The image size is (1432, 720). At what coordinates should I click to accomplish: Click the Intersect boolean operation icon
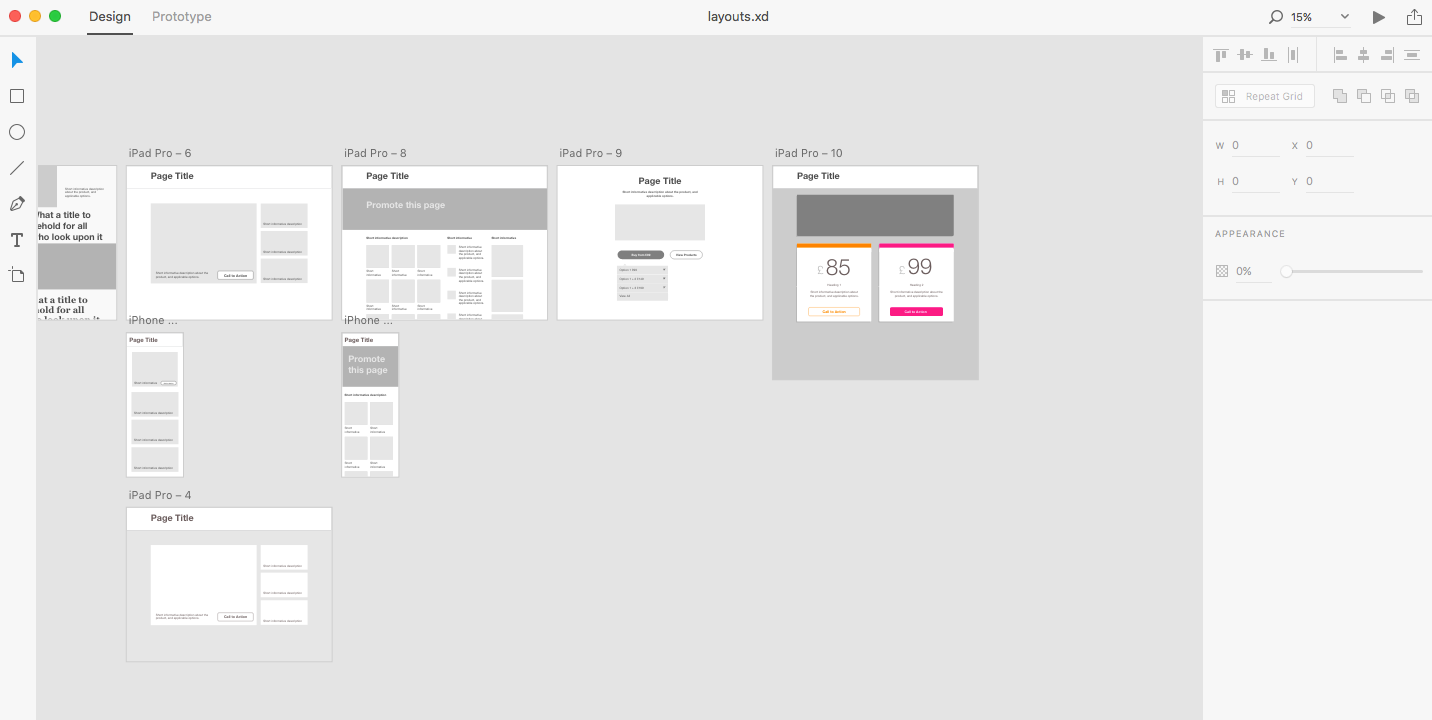click(1388, 96)
